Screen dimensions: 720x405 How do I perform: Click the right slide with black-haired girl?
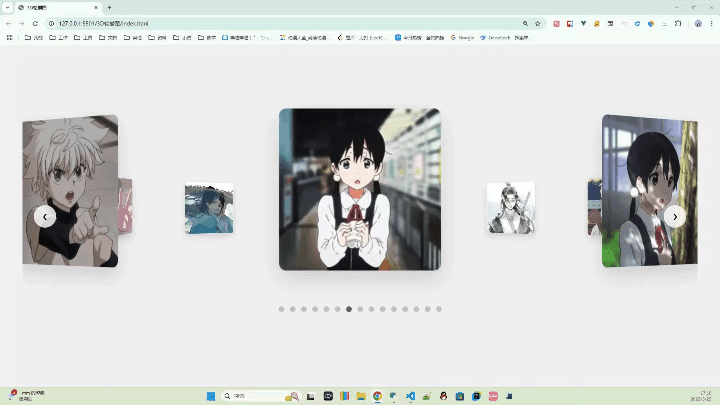tap(650, 191)
